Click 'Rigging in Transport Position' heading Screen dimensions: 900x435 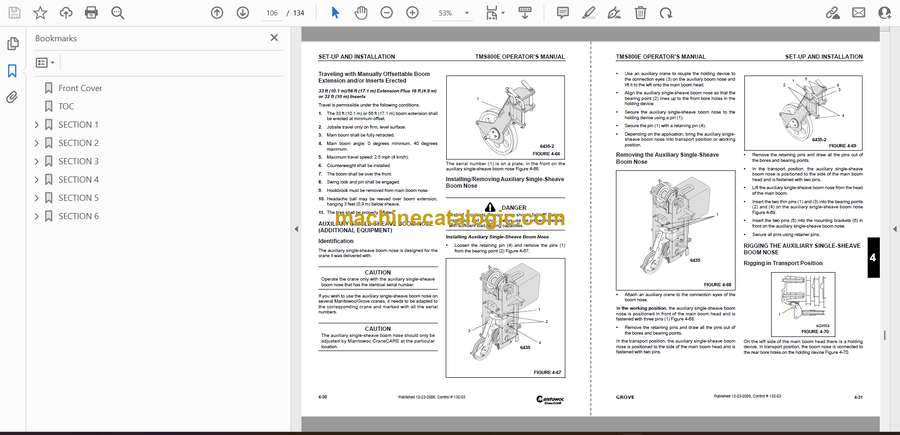783,263
